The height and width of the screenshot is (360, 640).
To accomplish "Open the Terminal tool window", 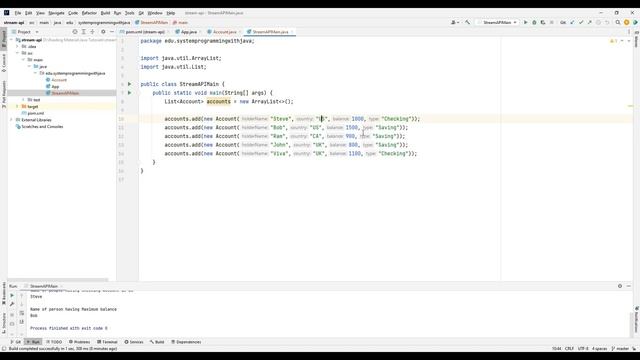I will [x=107, y=342].
